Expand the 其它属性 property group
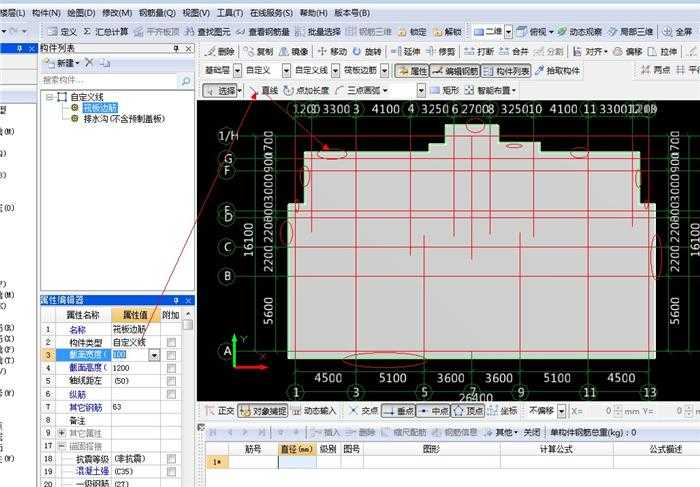This screenshot has height=487, width=700. [x=61, y=433]
